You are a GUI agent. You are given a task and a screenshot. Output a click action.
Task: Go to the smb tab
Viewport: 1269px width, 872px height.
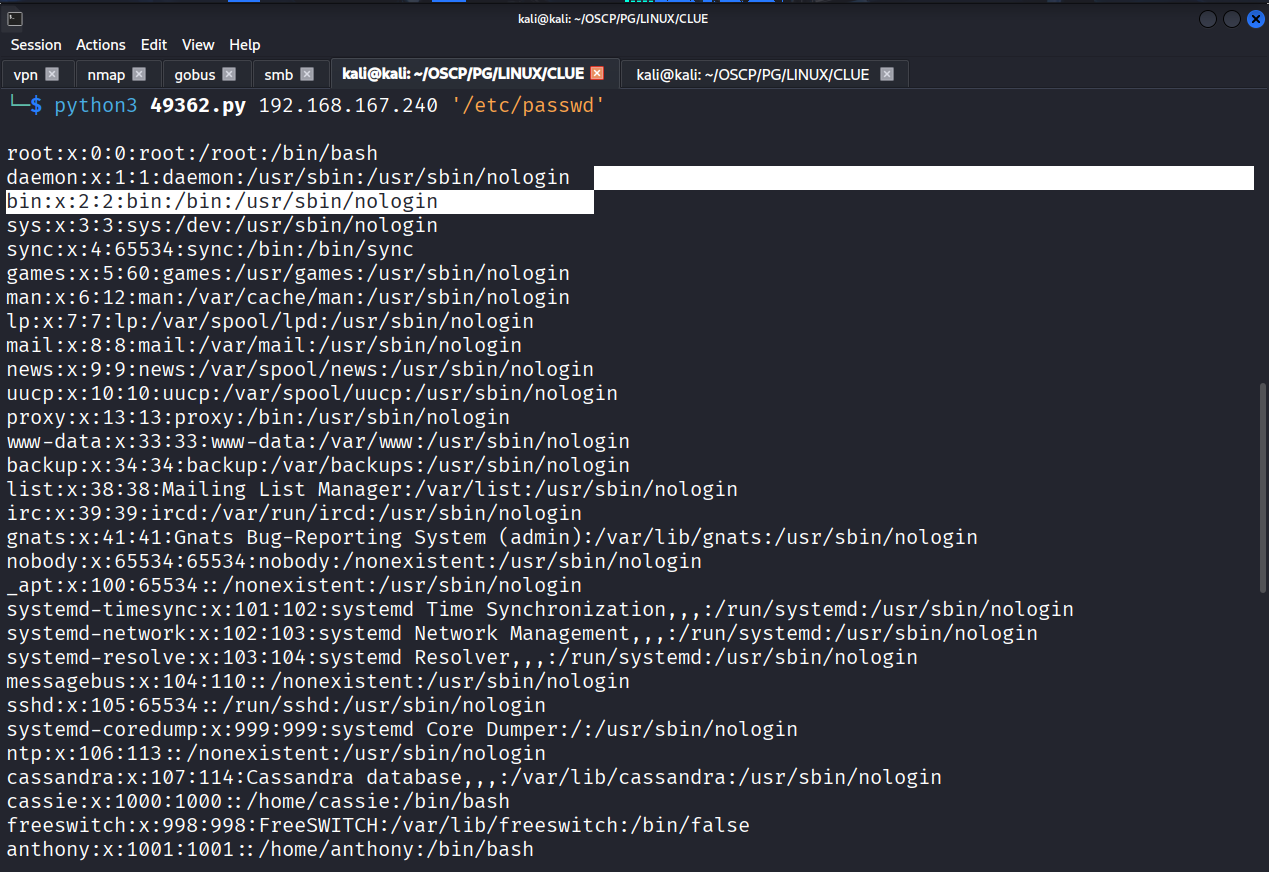[x=279, y=74]
